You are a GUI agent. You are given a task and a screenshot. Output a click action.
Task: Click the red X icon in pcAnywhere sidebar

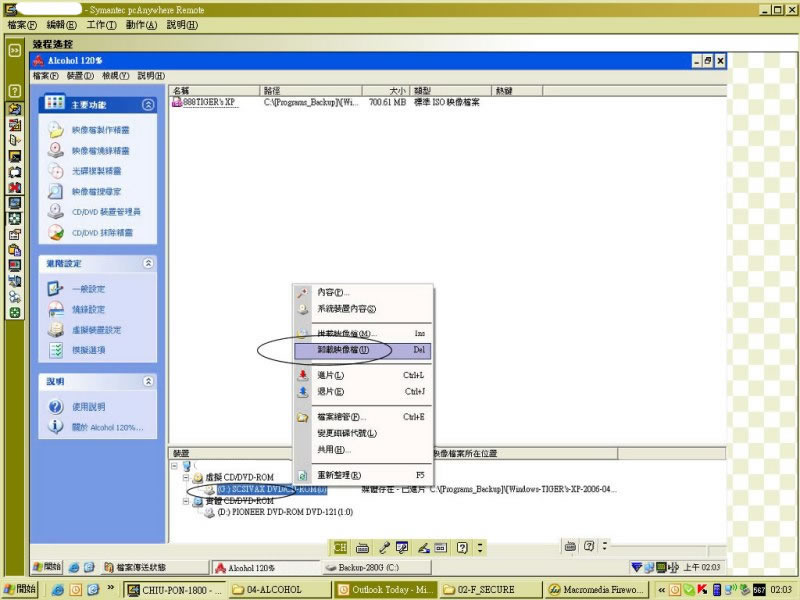click(x=15, y=187)
